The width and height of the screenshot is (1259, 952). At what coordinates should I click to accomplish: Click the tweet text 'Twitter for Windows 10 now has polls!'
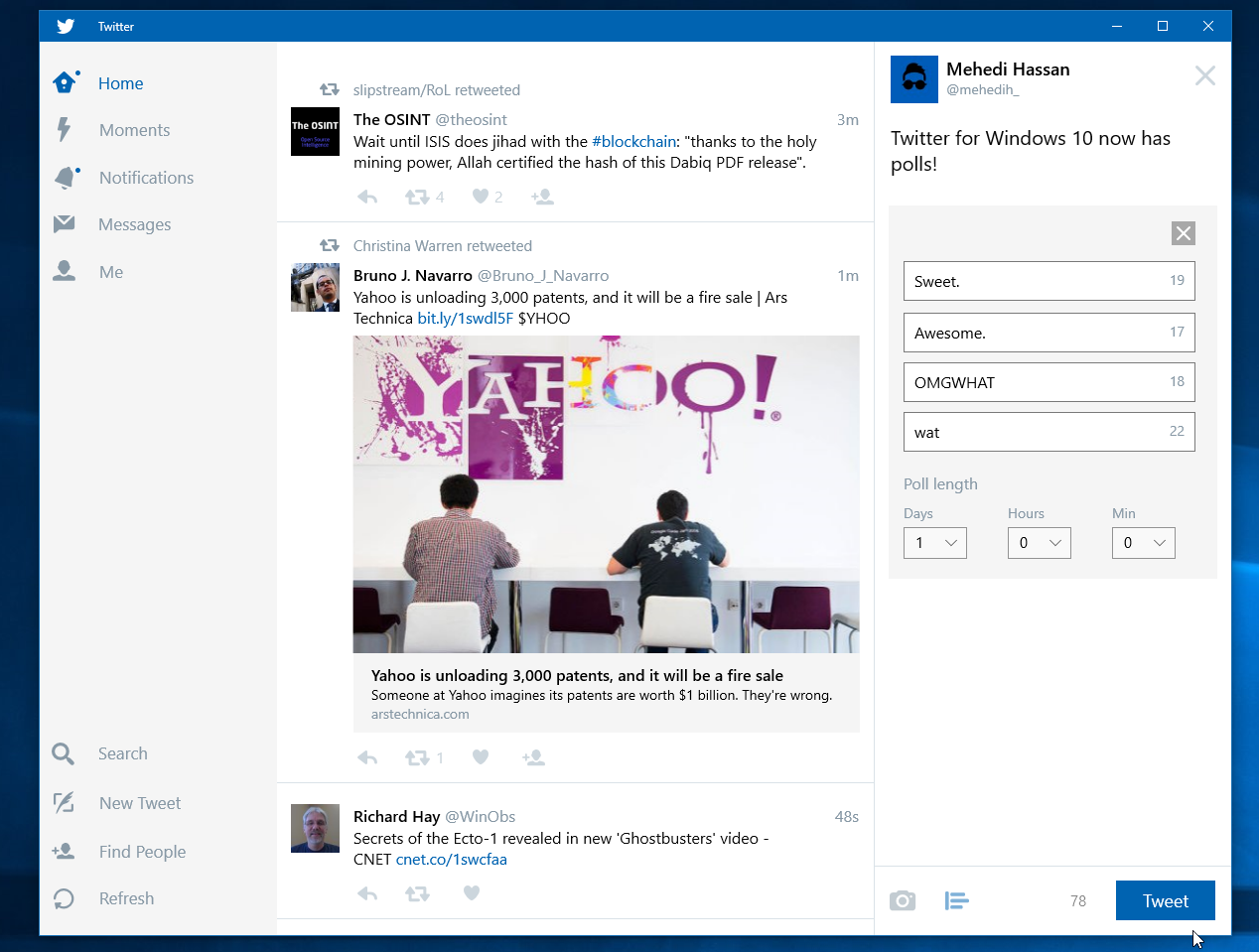click(x=1031, y=151)
